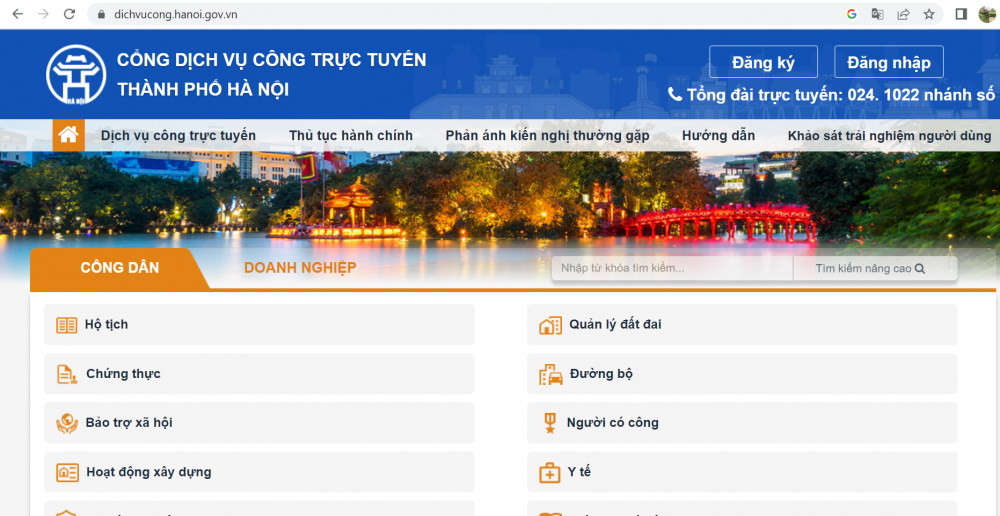Open the browser side panel
Screen dimensions: 1000x516
pyautogui.click(x=961, y=14)
